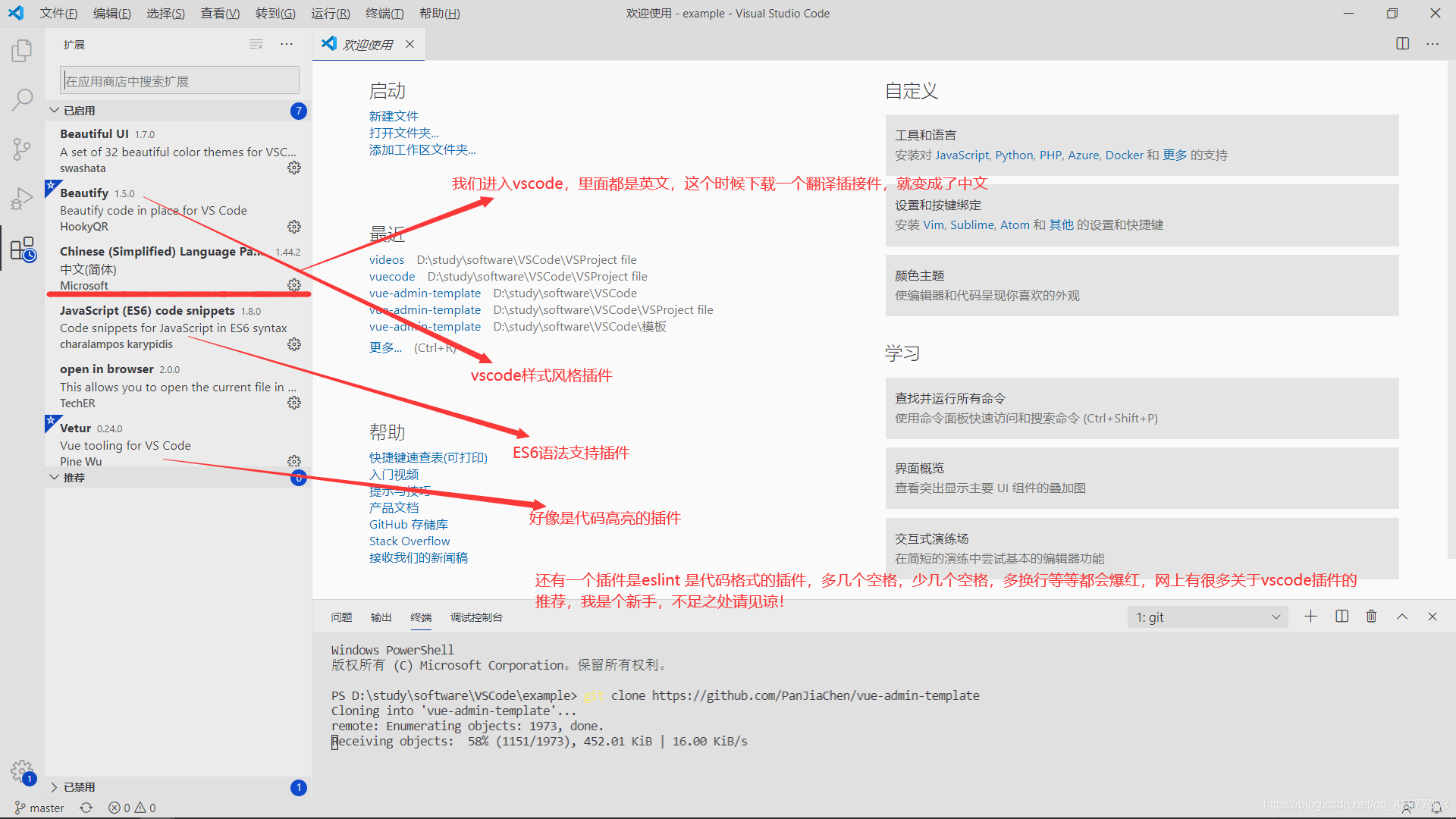
Task: Click the 添加工作区文件夹 link
Action: (x=422, y=149)
